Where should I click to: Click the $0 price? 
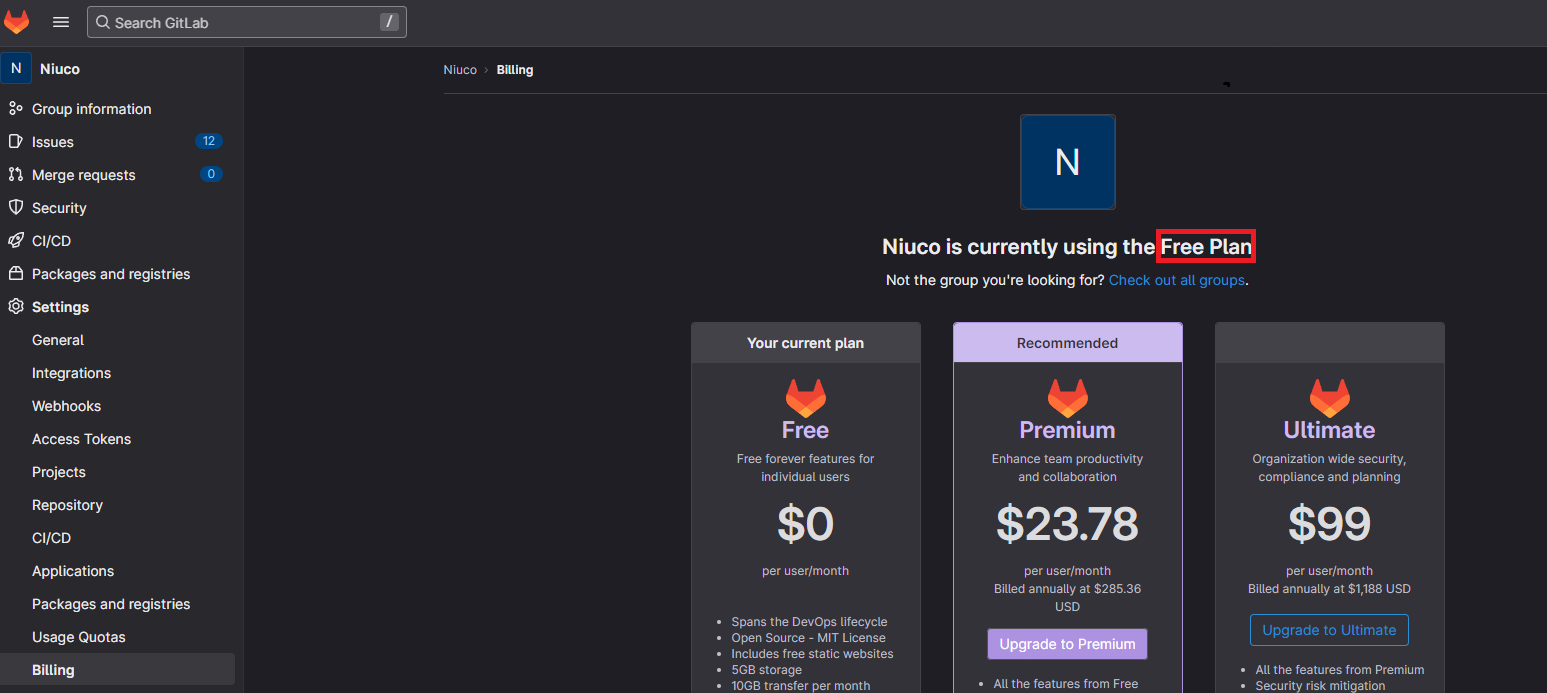805,523
